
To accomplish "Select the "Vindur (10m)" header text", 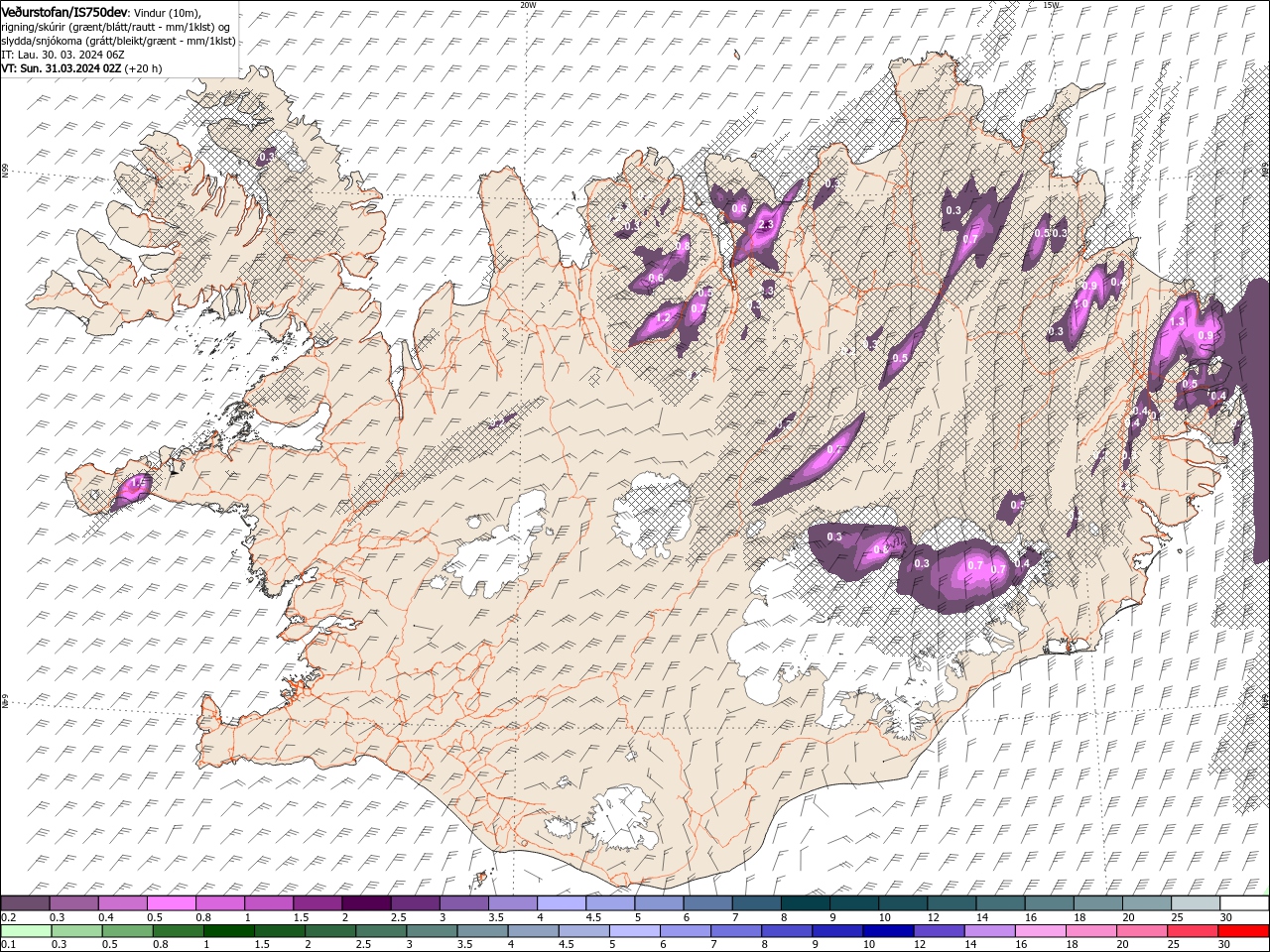I will click(x=167, y=12).
